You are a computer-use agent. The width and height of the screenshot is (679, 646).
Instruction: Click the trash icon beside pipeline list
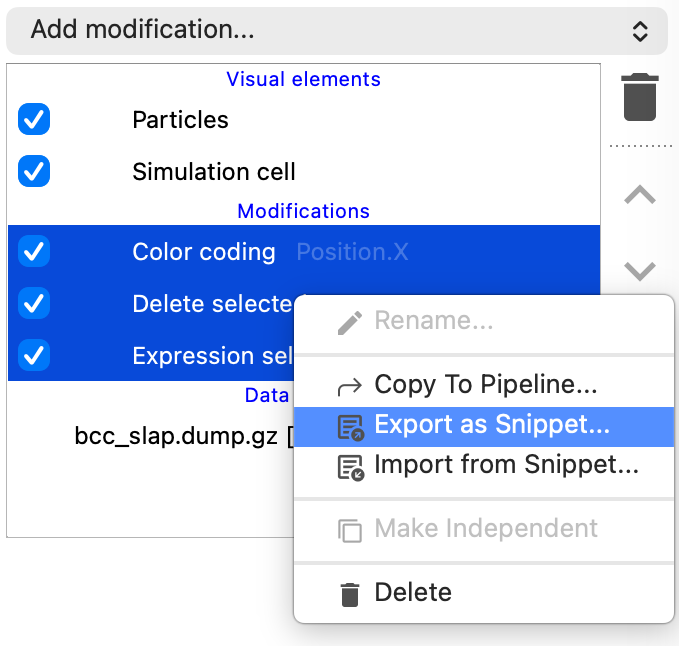click(640, 97)
